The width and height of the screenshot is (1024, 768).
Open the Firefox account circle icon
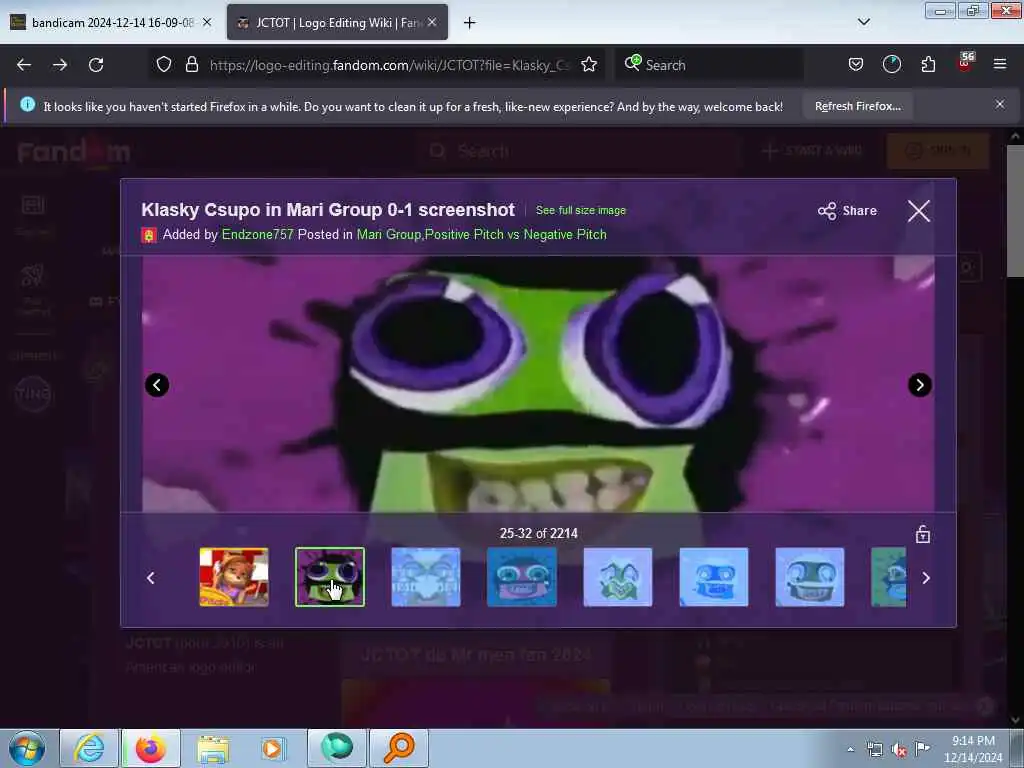coord(891,65)
